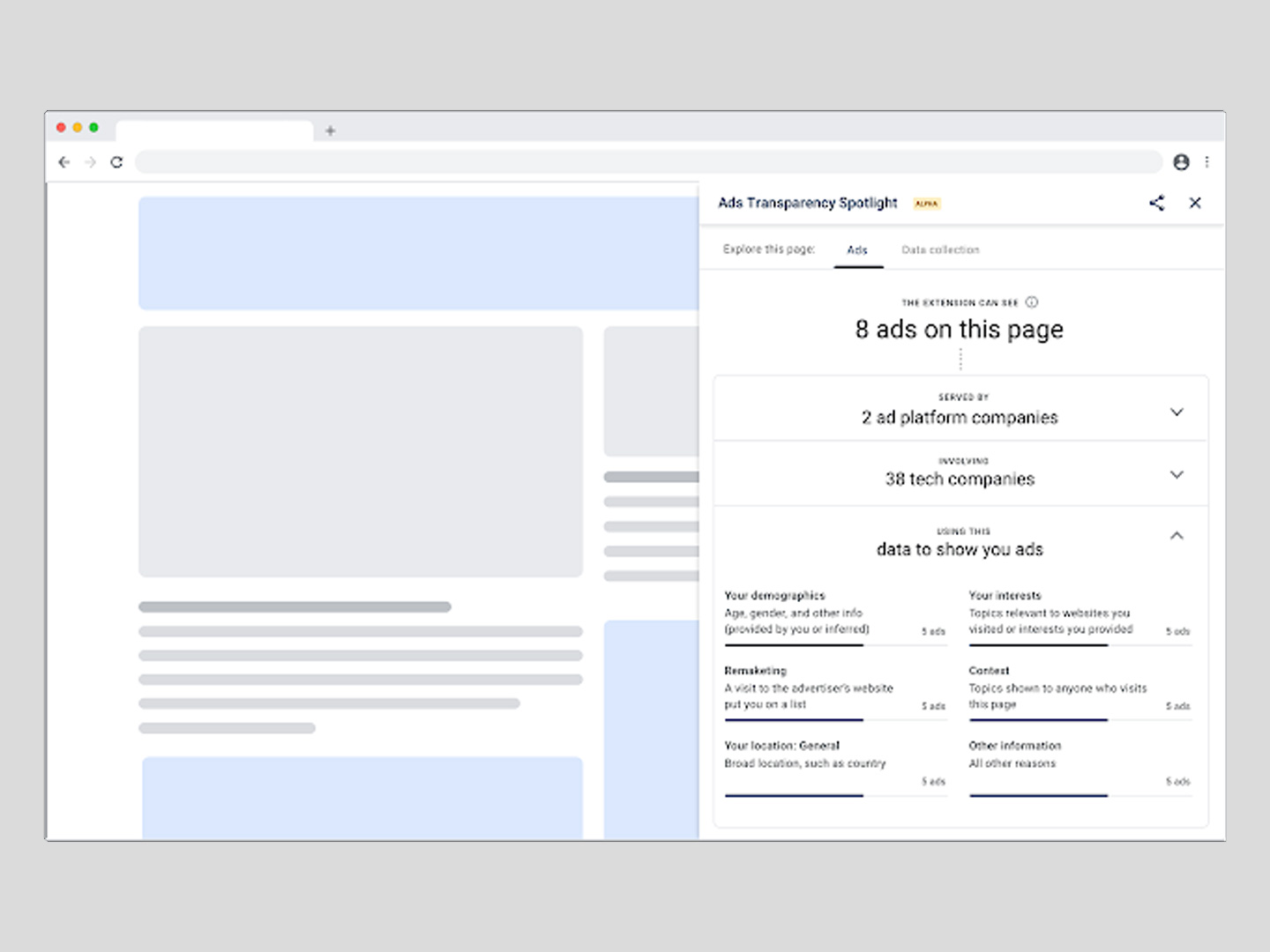
Task: Expand the ad platform companies section
Action: coord(1177,412)
